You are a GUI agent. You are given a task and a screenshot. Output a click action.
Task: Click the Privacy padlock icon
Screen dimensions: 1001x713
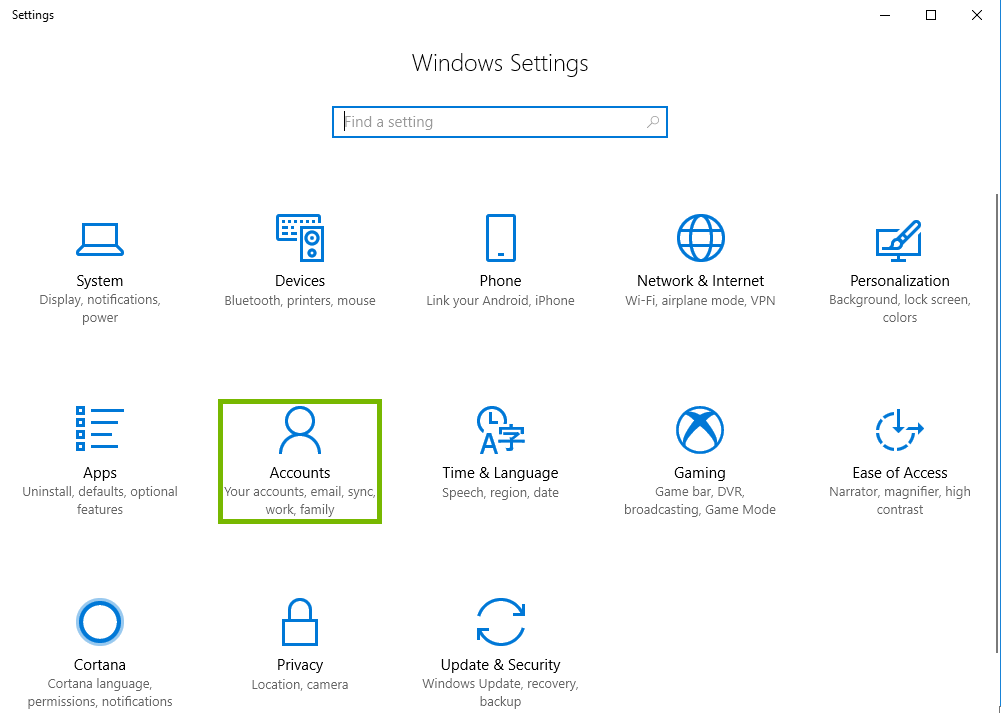[299, 622]
